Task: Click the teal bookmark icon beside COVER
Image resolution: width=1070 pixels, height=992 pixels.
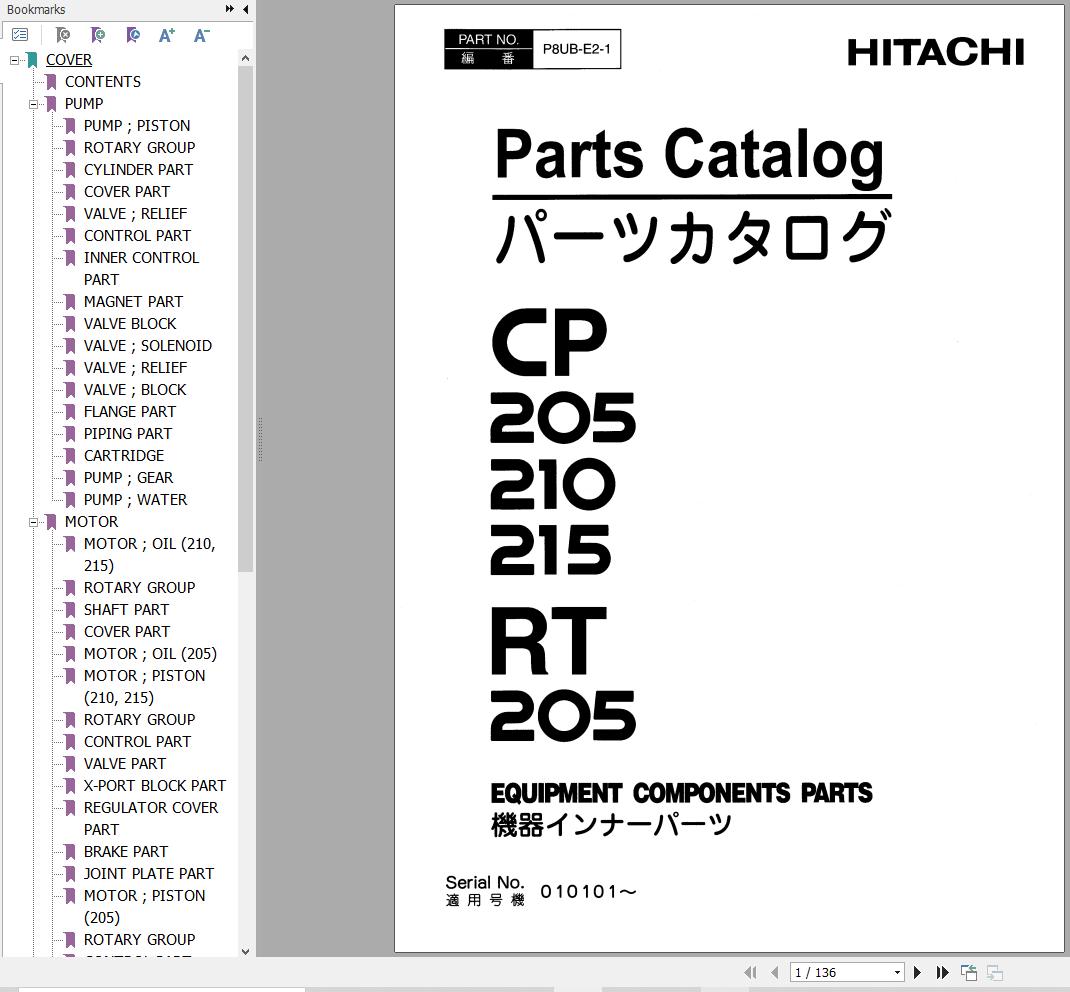Action: 32,59
